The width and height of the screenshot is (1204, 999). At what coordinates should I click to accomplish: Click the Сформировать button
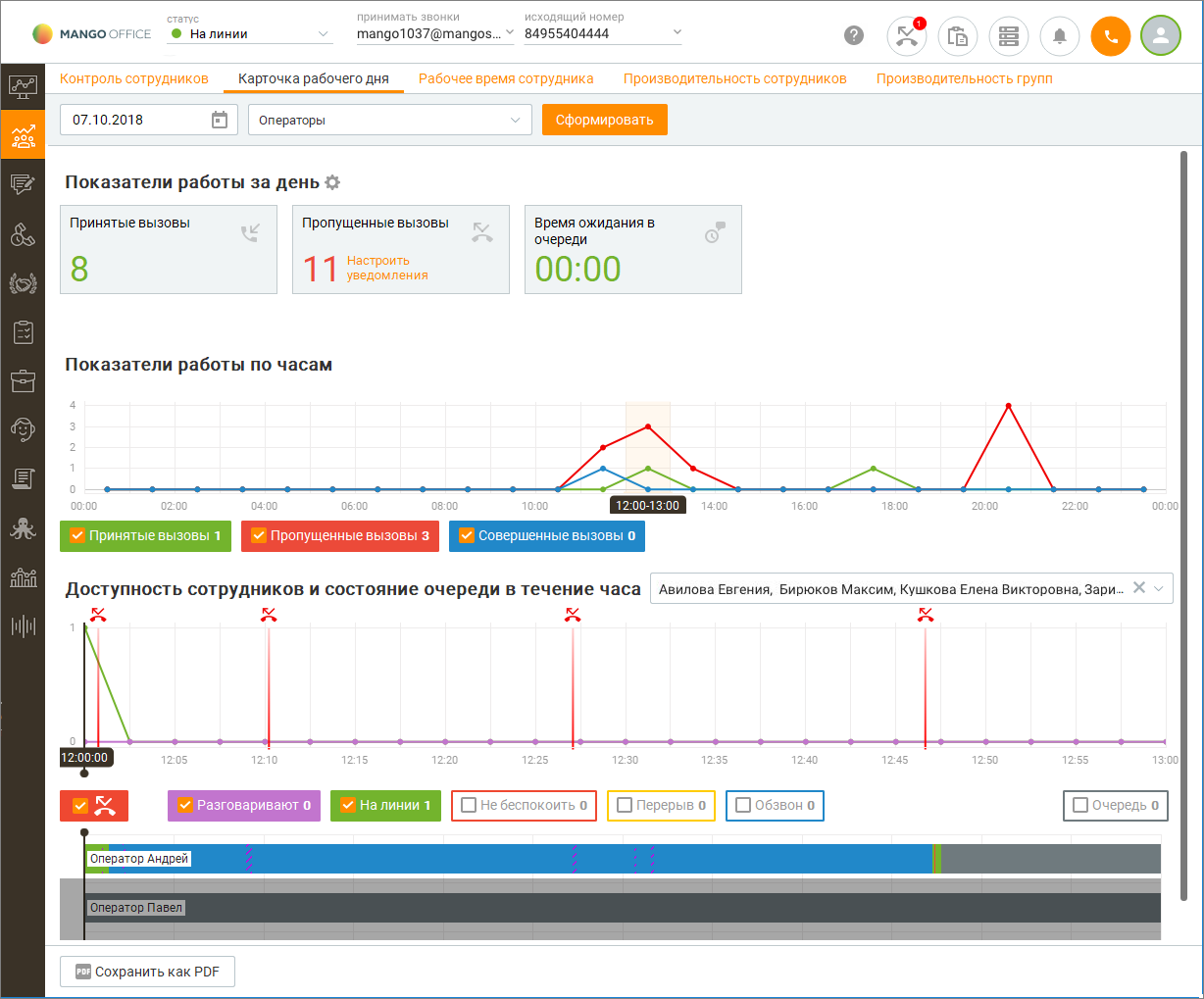pos(605,120)
